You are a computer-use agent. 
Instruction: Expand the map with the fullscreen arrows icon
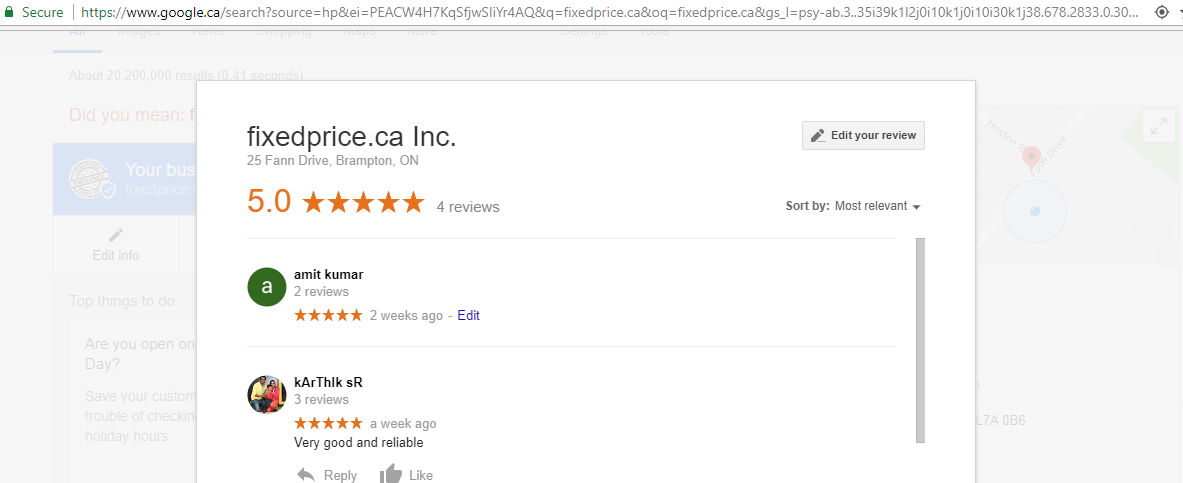[1159, 127]
